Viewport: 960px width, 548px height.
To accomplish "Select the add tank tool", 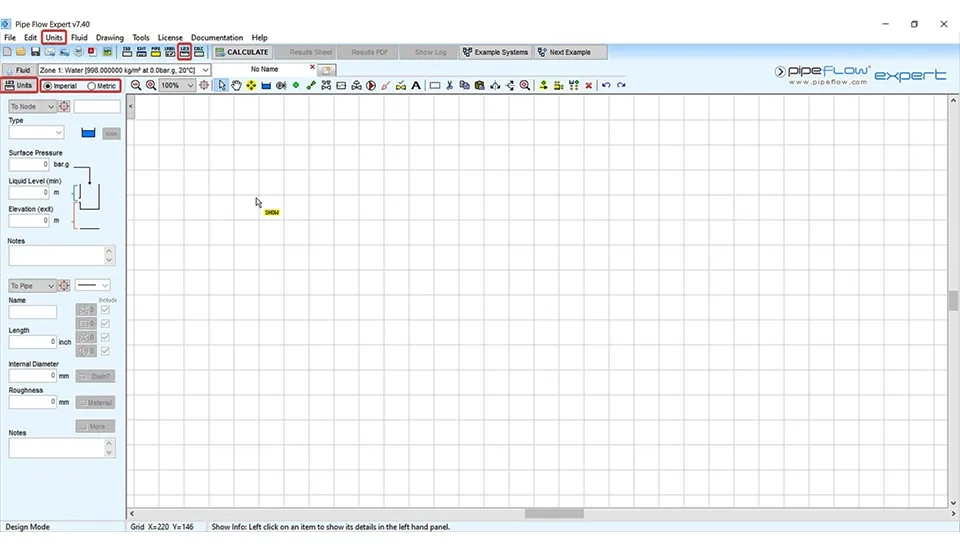I will [x=266, y=86].
